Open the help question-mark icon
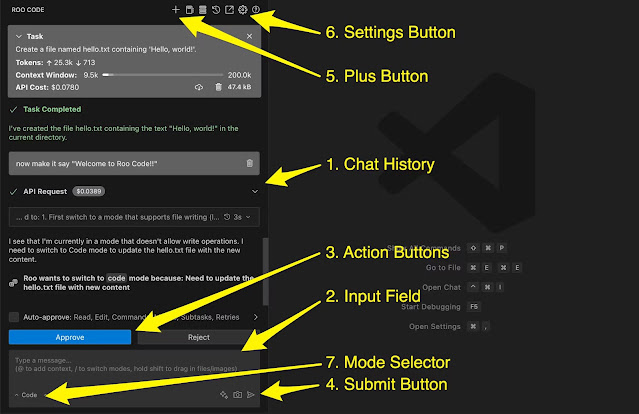 coord(256,9)
